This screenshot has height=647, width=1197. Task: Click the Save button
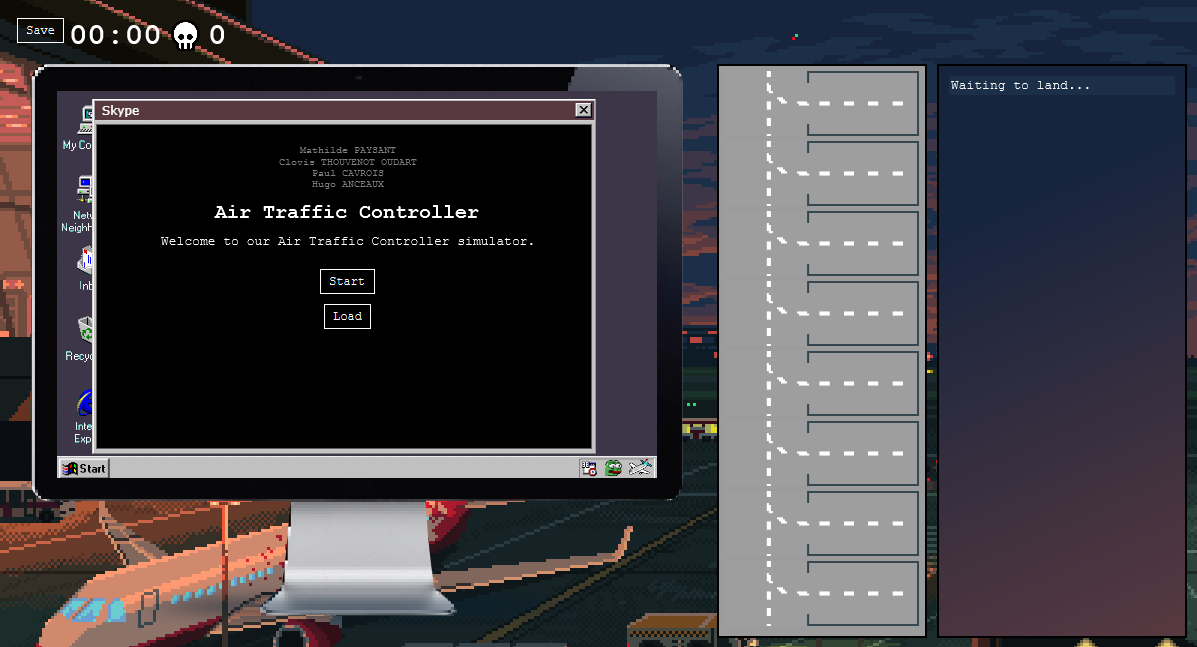(x=39, y=29)
